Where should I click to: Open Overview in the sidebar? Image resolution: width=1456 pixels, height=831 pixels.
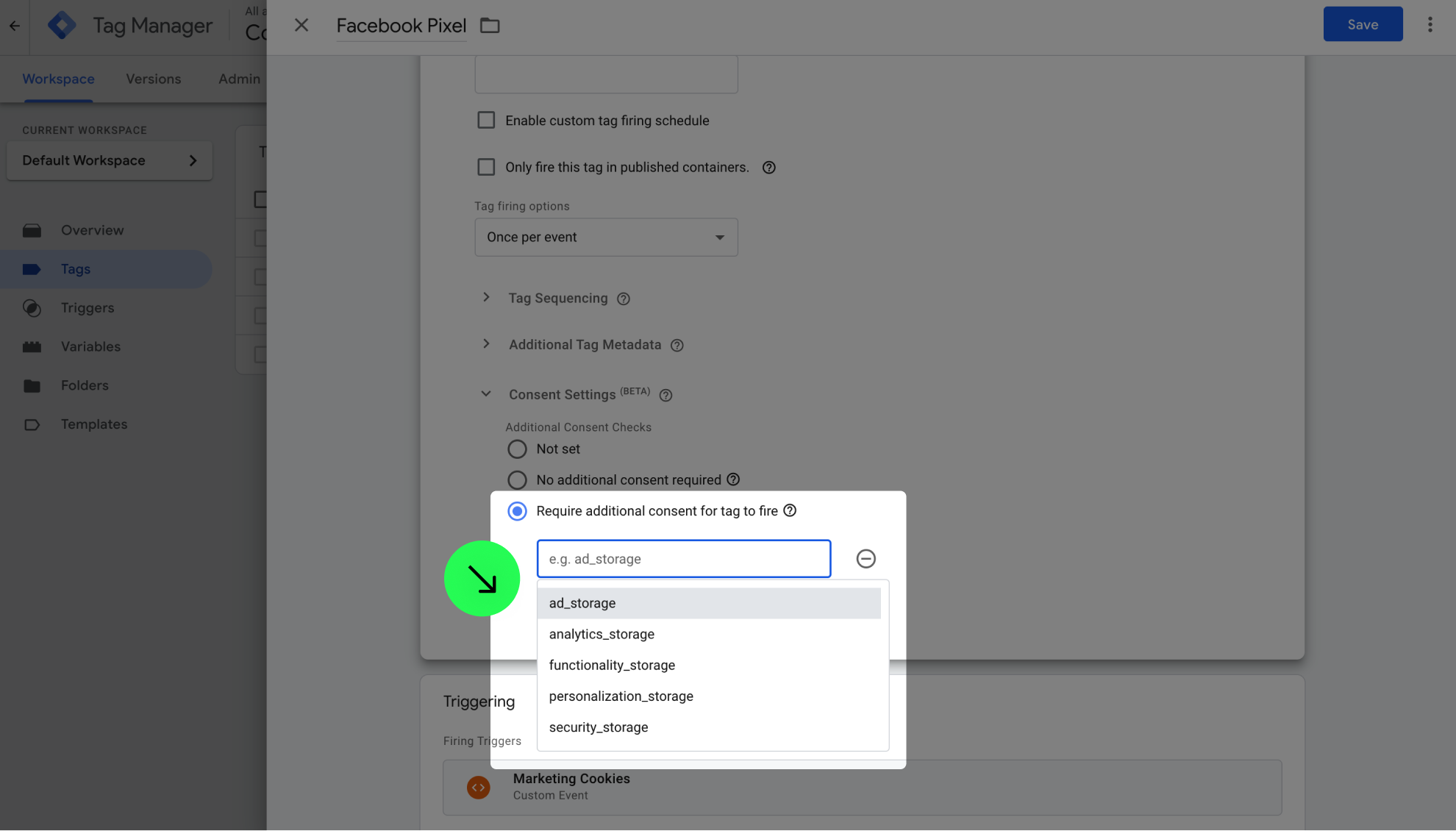pos(92,230)
